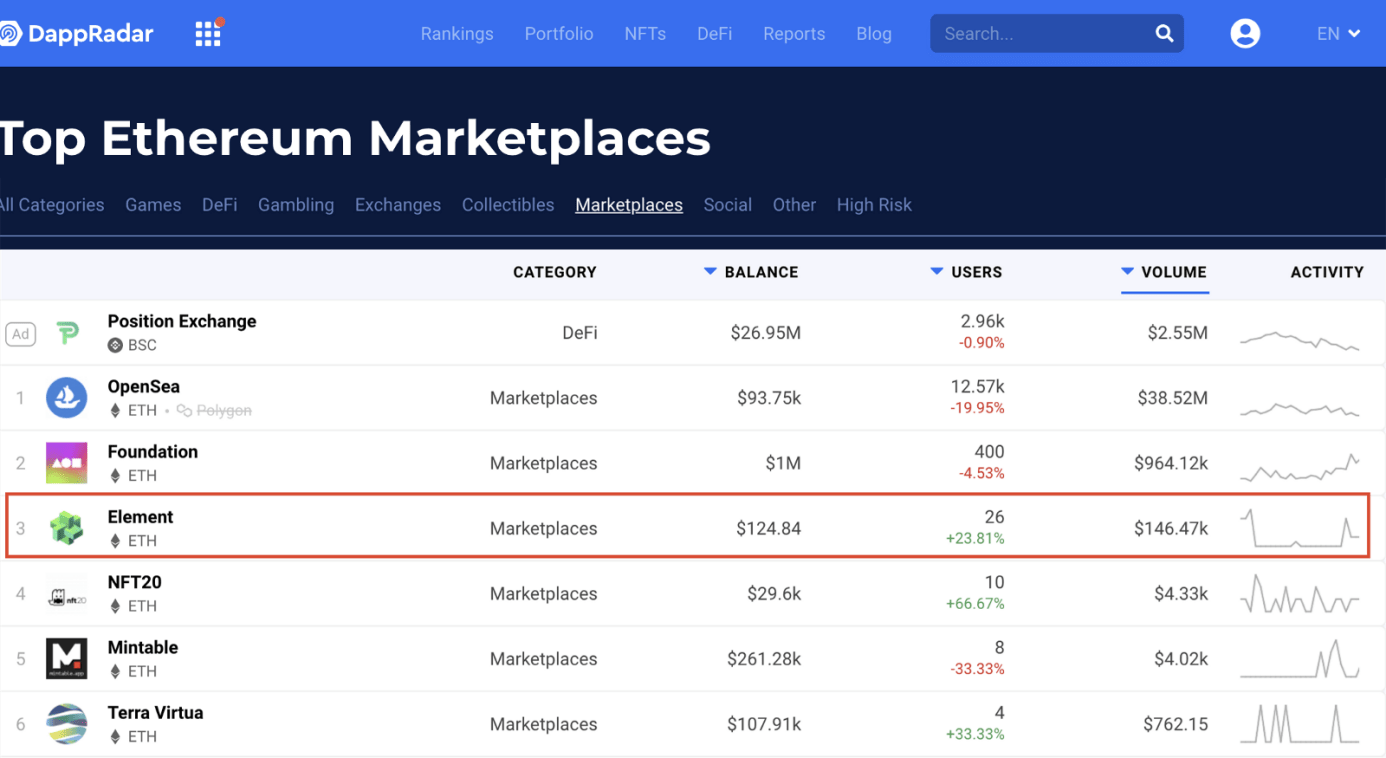Viewport: 1386px width, 758px height.
Task: Click OpenSea's -19.95% user change
Action: click(977, 408)
